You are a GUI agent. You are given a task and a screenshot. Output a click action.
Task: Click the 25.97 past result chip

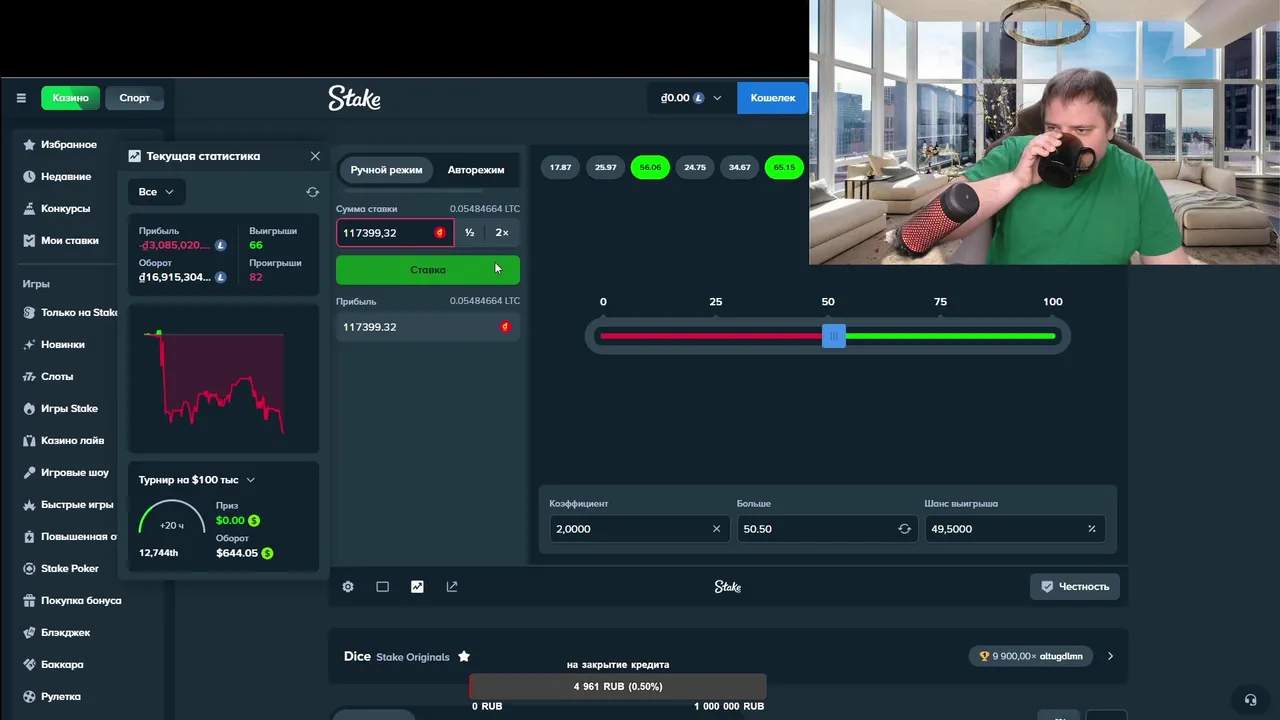coord(605,168)
